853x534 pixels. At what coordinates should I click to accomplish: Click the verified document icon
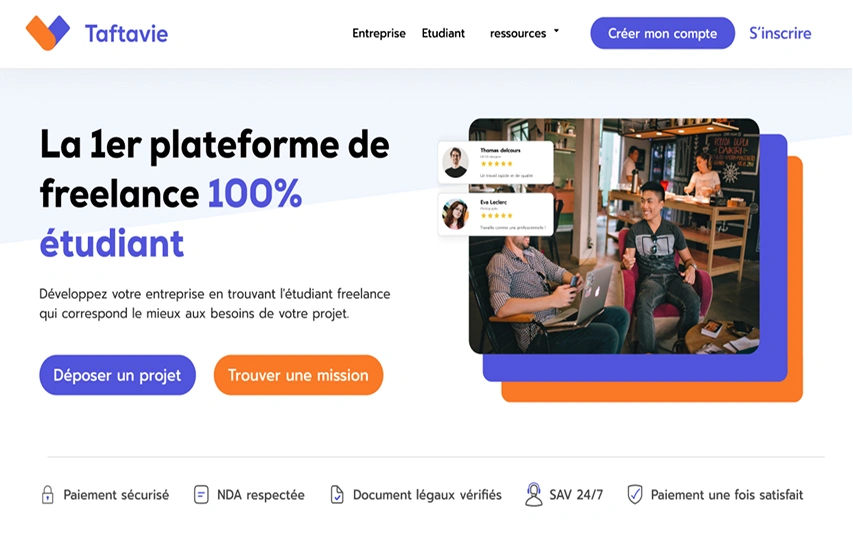pos(337,494)
